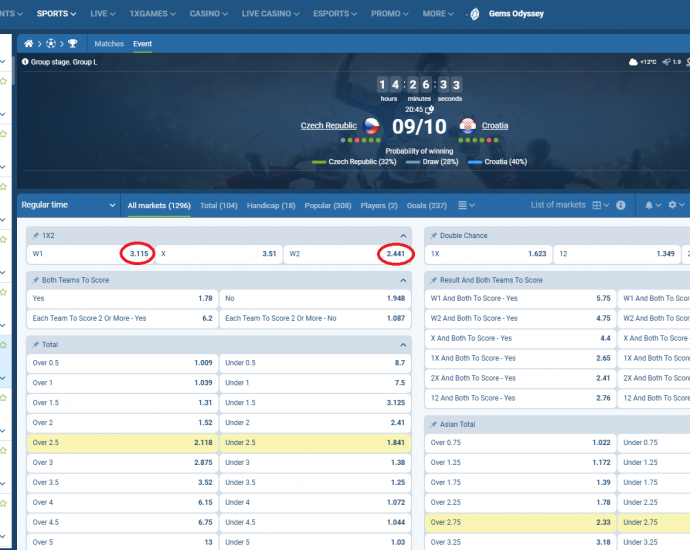Collapse the 1X2 market section

[403, 236]
